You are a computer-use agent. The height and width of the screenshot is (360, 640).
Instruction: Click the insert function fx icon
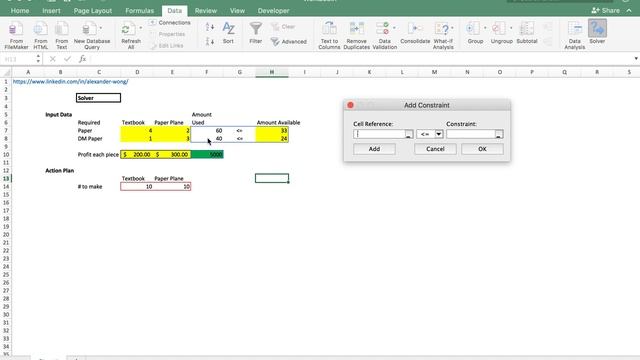[82, 59]
